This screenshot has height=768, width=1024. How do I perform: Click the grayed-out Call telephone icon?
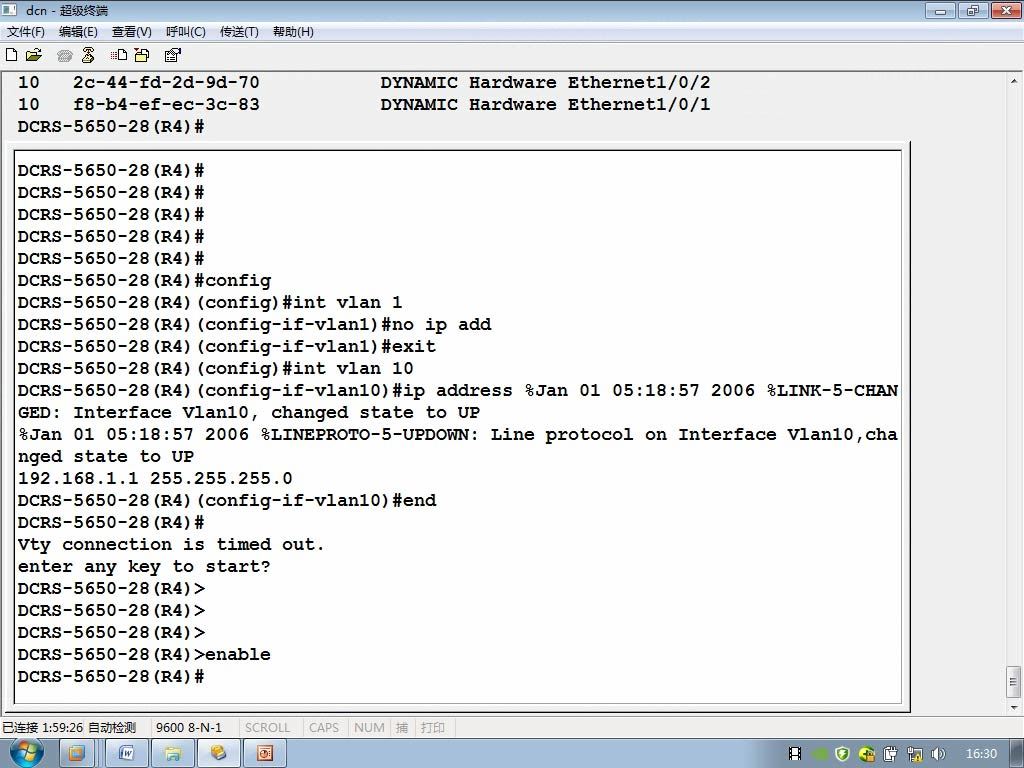click(64, 56)
